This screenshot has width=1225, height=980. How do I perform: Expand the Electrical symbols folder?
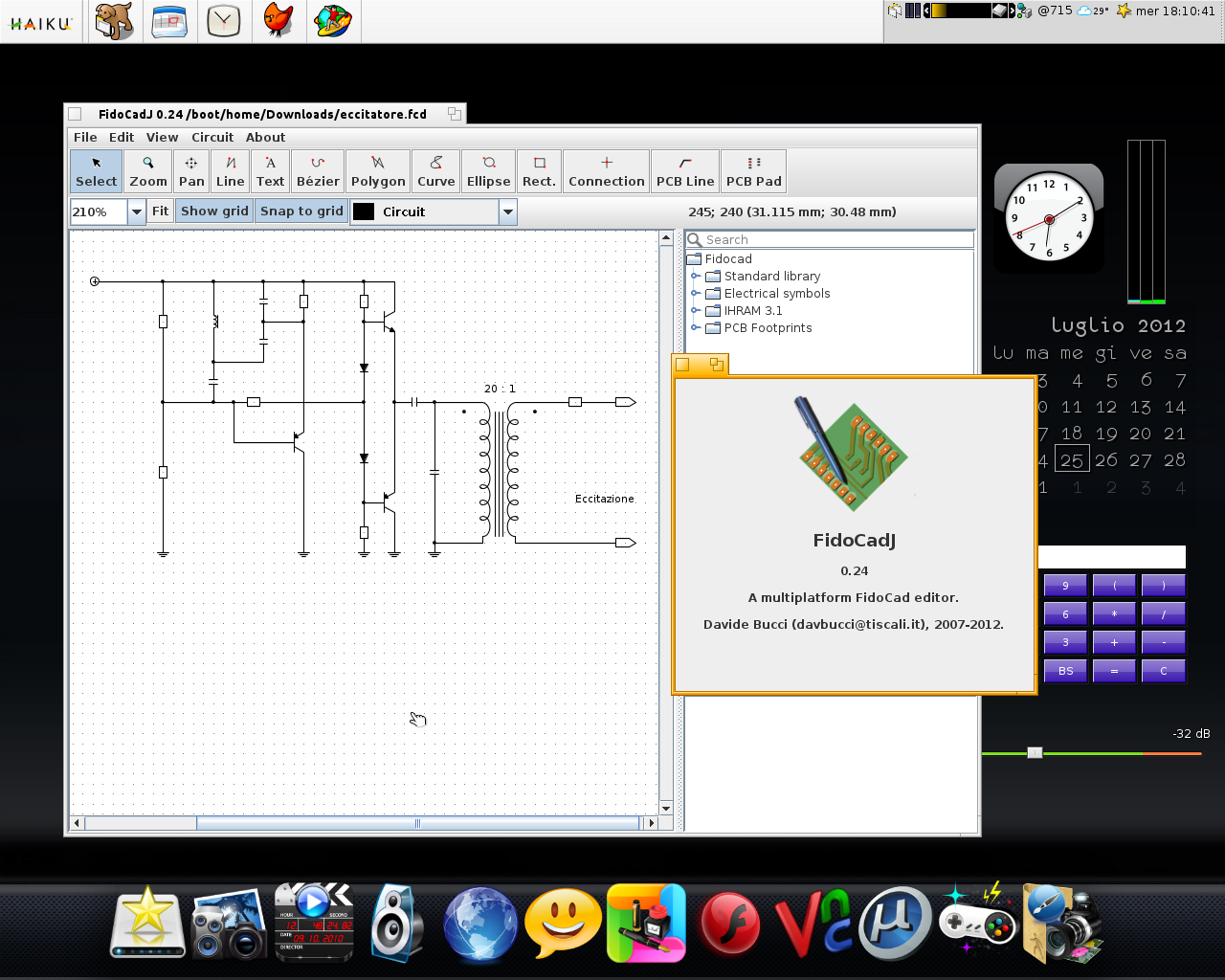pyautogui.click(x=696, y=294)
